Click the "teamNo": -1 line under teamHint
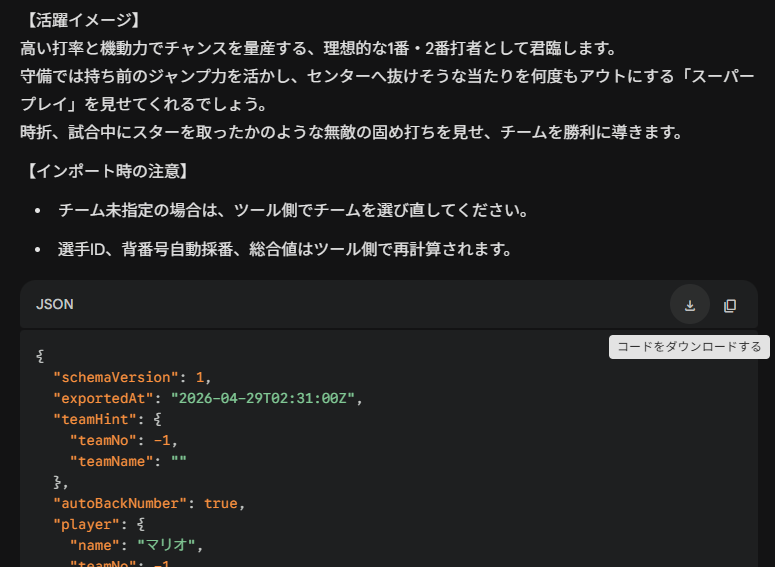The height and width of the screenshot is (567, 775). pos(124,440)
